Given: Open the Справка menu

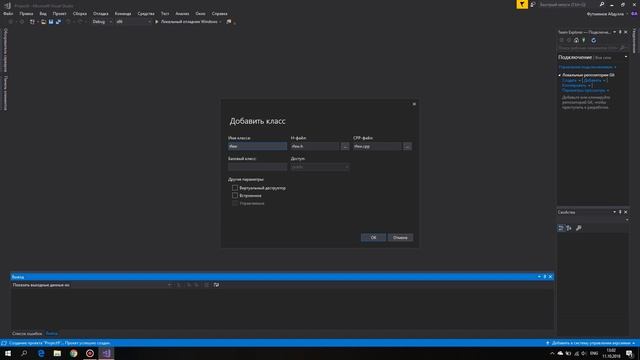Looking at the screenshot, I should [x=220, y=13].
